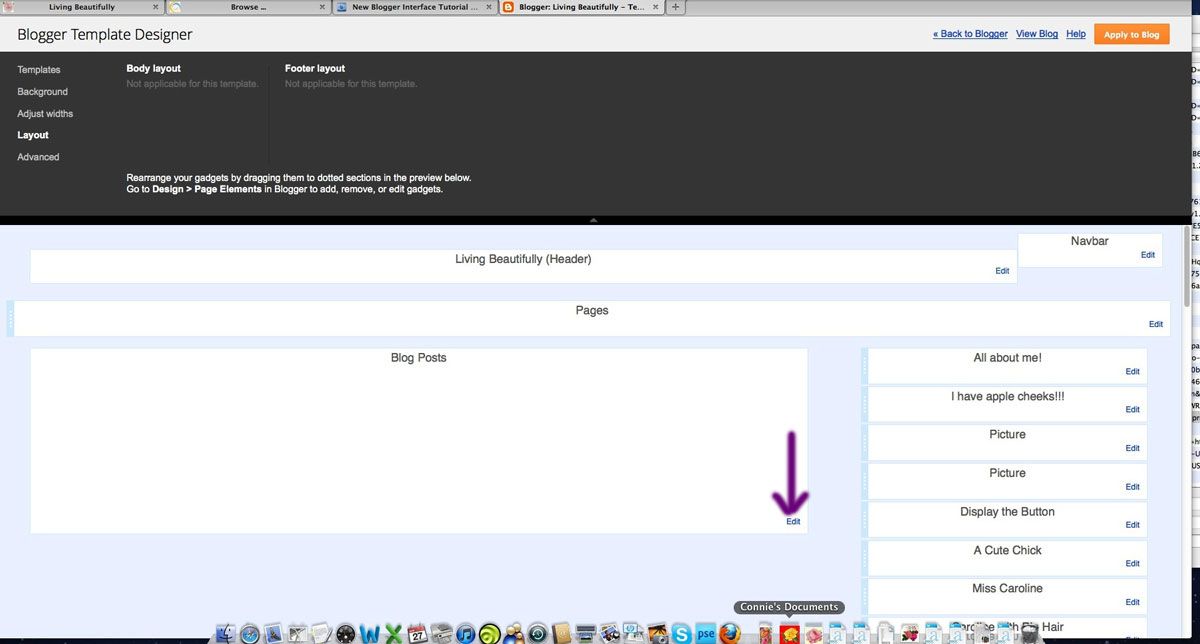Edit the A Cute Chick gadget
The width and height of the screenshot is (1200, 644).
pos(1132,564)
